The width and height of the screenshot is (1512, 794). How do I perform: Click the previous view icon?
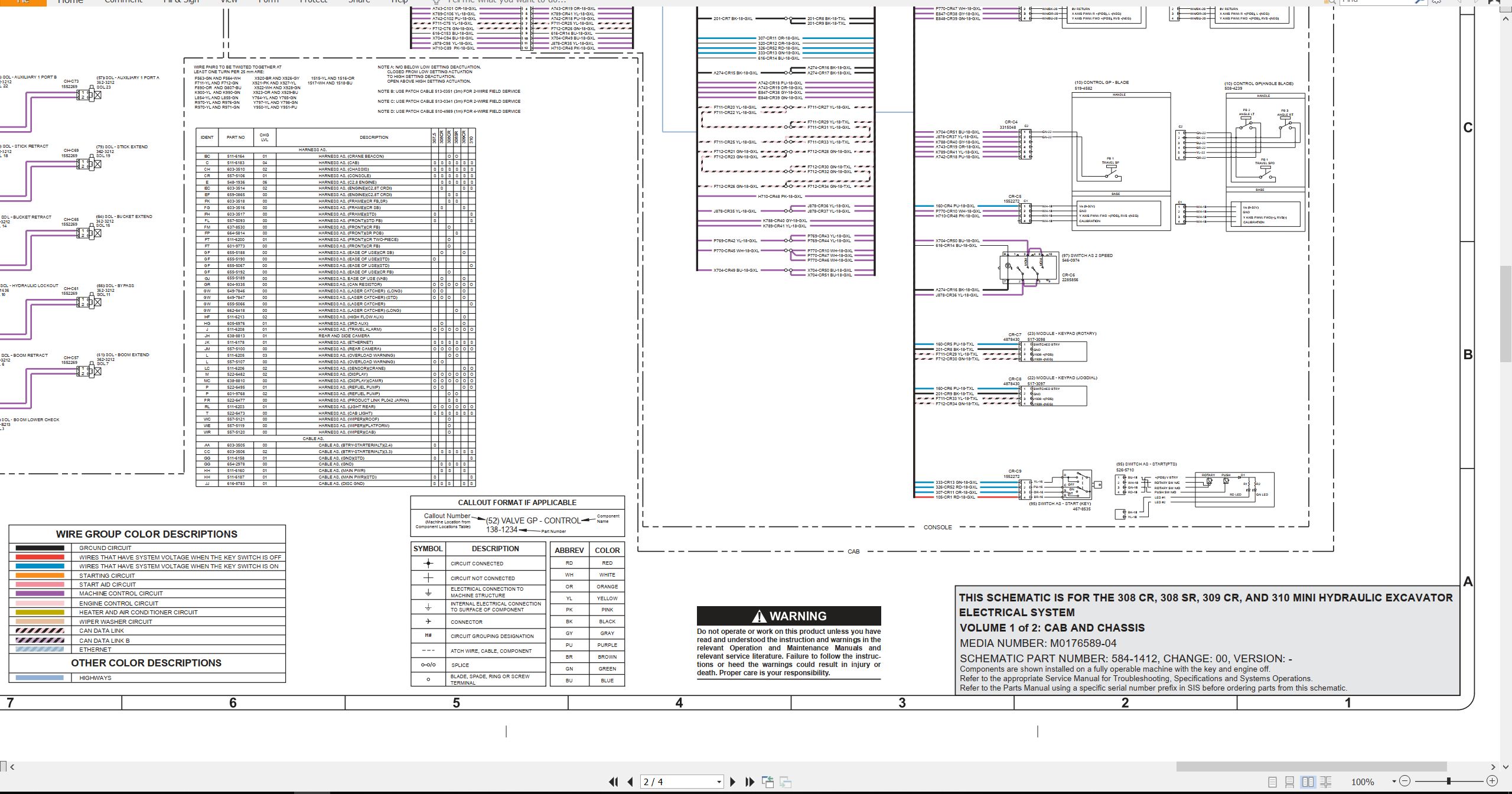tap(768, 782)
